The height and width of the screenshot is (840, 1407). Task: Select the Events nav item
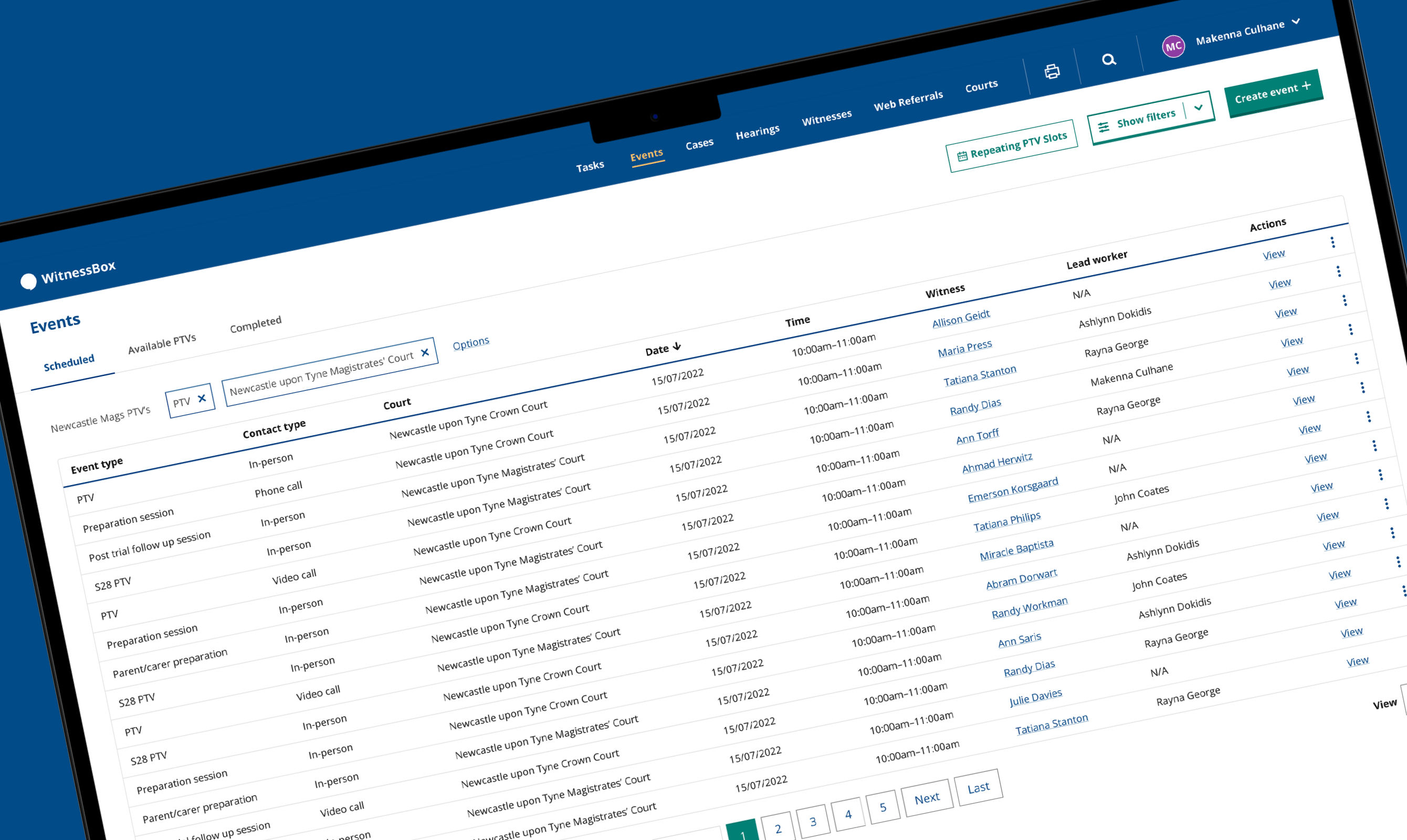pyautogui.click(x=646, y=155)
